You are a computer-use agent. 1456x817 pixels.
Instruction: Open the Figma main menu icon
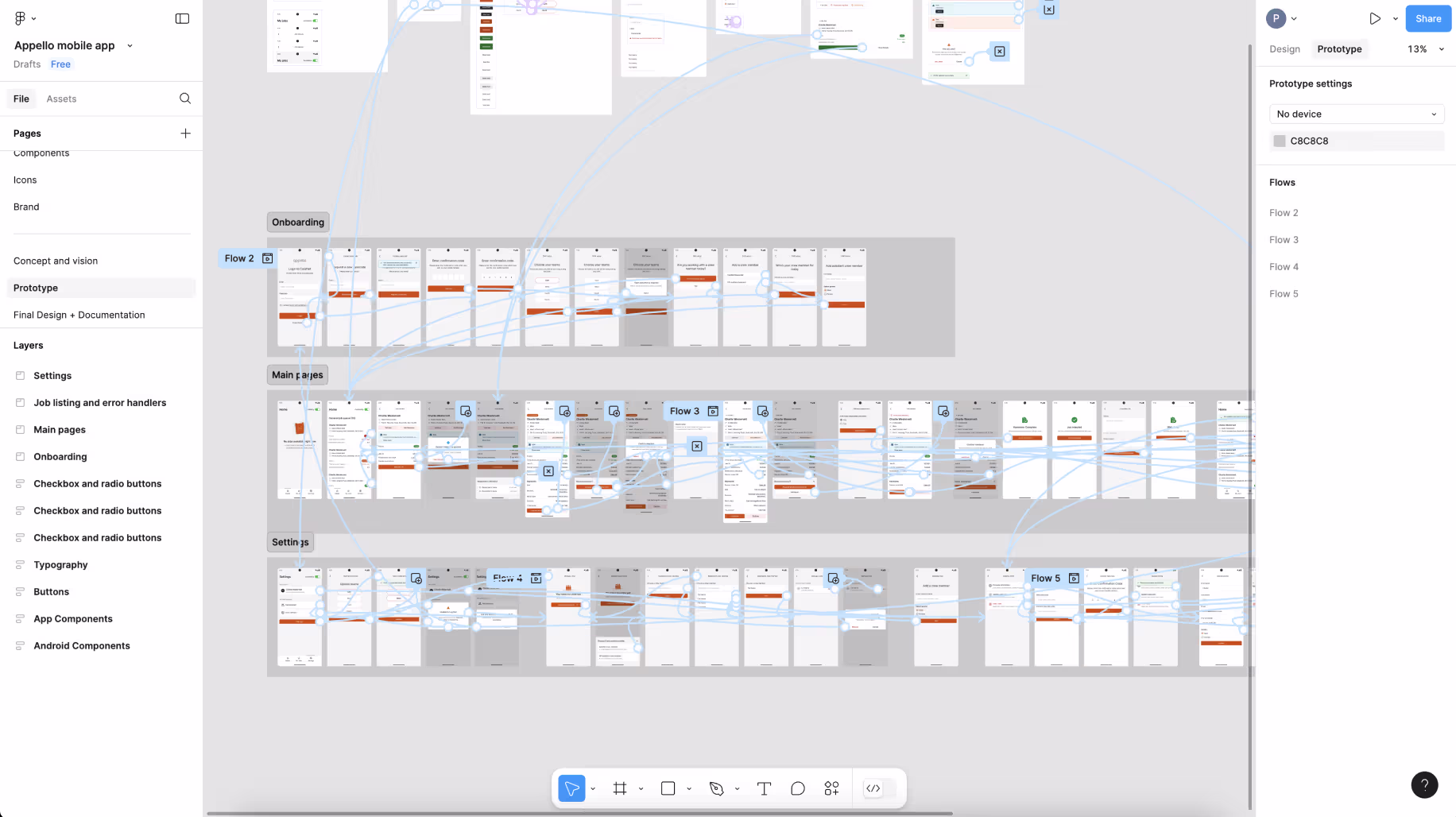click(x=20, y=18)
